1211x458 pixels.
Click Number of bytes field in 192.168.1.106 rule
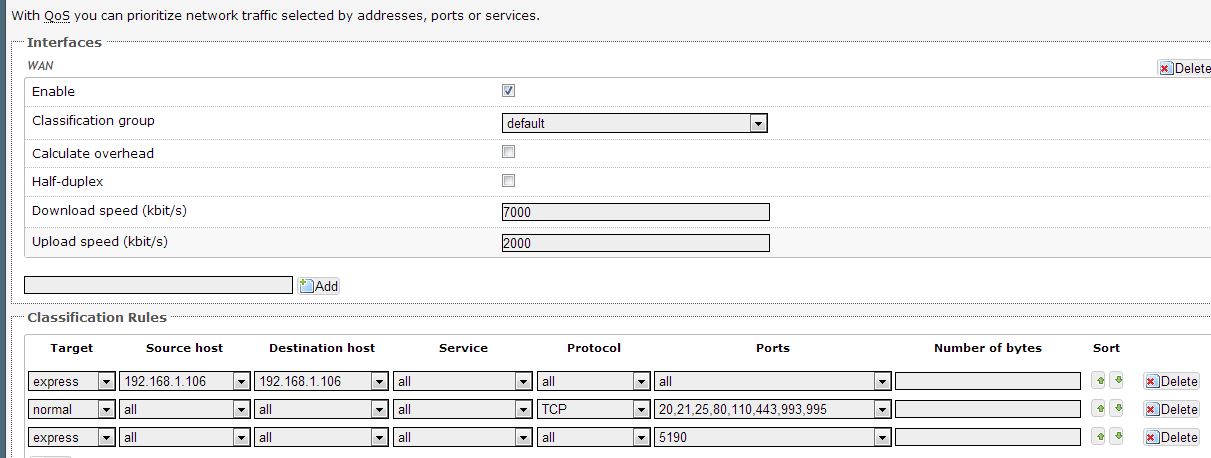(988, 381)
